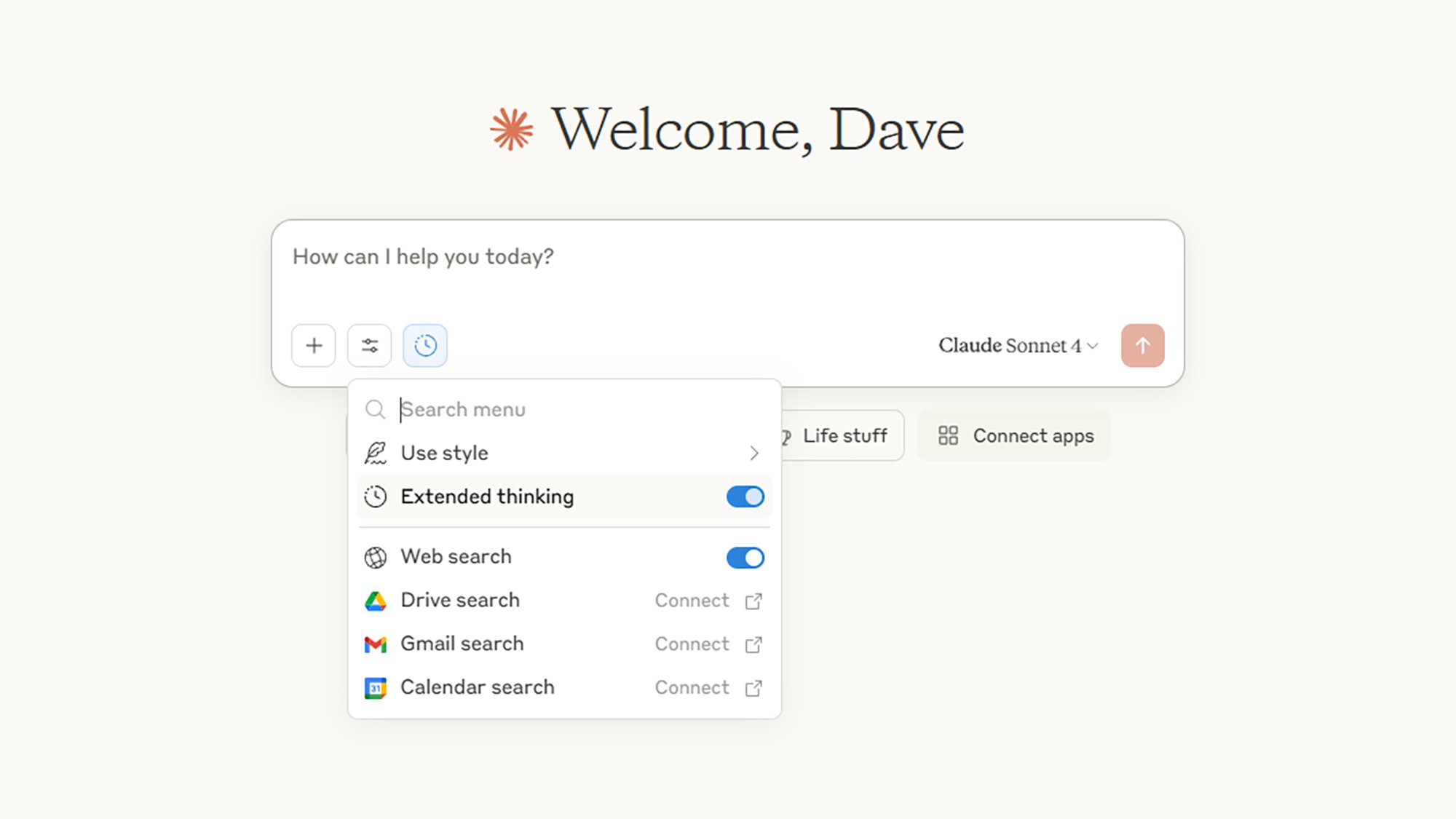Click the Use style quill icon
The height and width of the screenshot is (819, 1456).
[375, 453]
